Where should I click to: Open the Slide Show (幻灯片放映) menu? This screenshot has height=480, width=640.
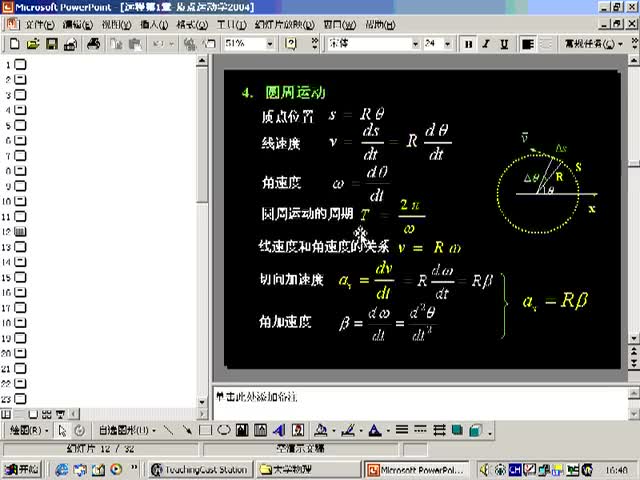[284, 25]
